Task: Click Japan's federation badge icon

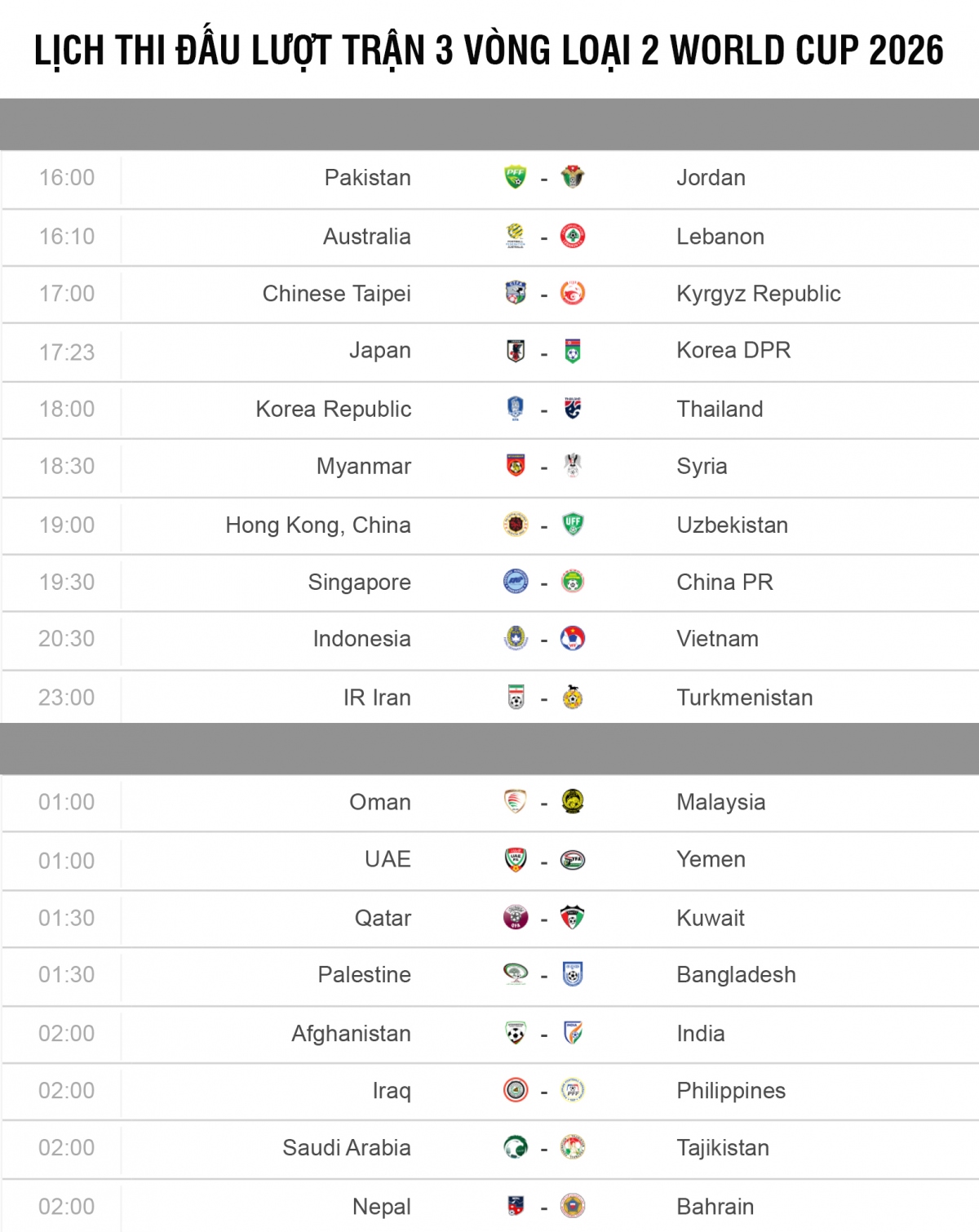Action: 516,352
